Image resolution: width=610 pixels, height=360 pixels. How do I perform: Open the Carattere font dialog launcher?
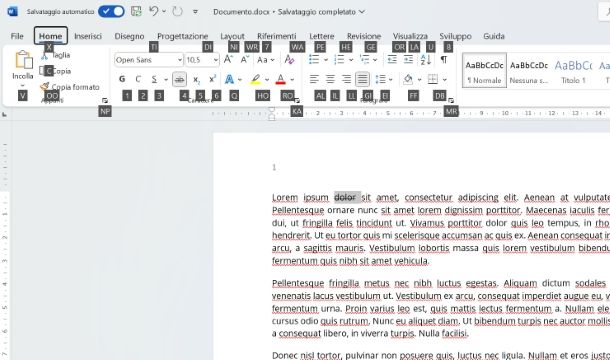[297, 100]
